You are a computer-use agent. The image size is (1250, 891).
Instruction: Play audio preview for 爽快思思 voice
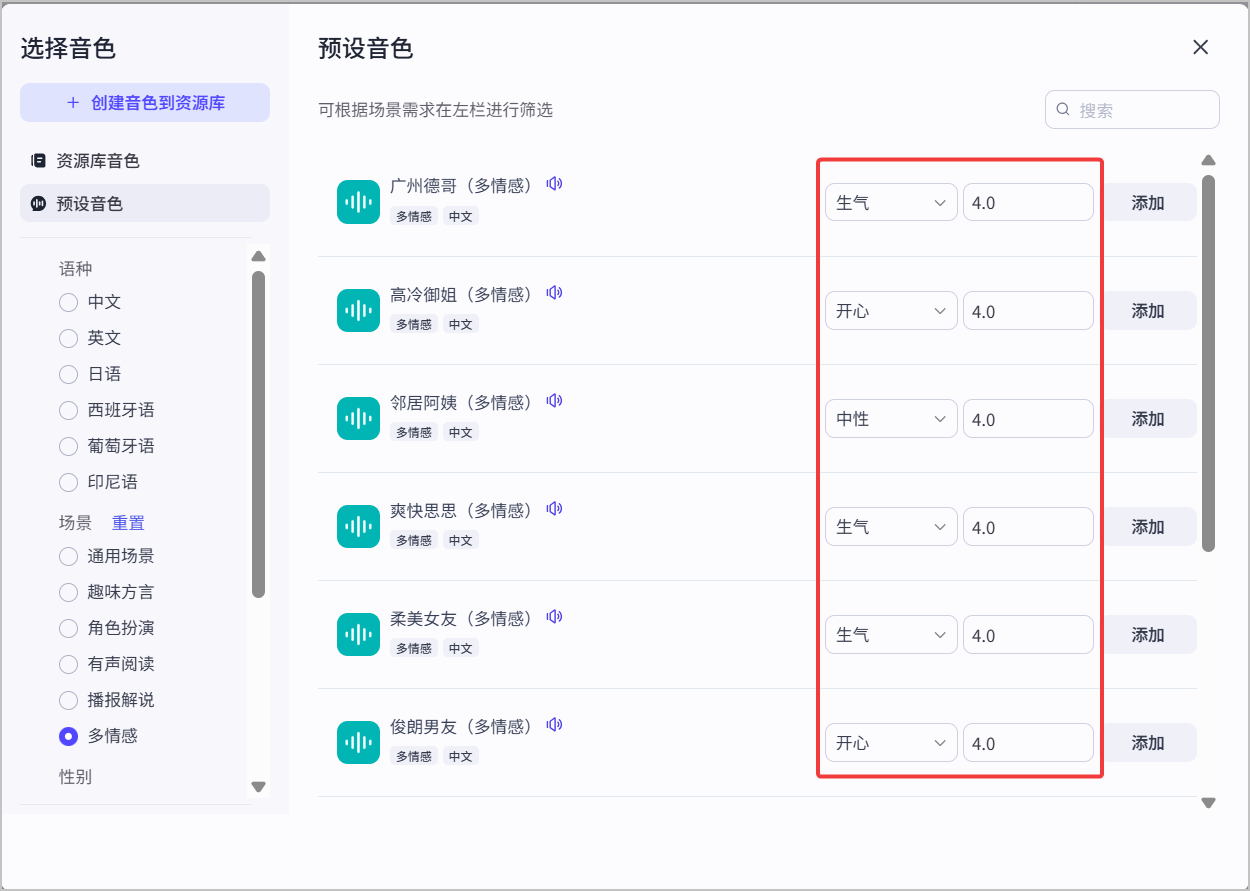pyautogui.click(x=554, y=508)
